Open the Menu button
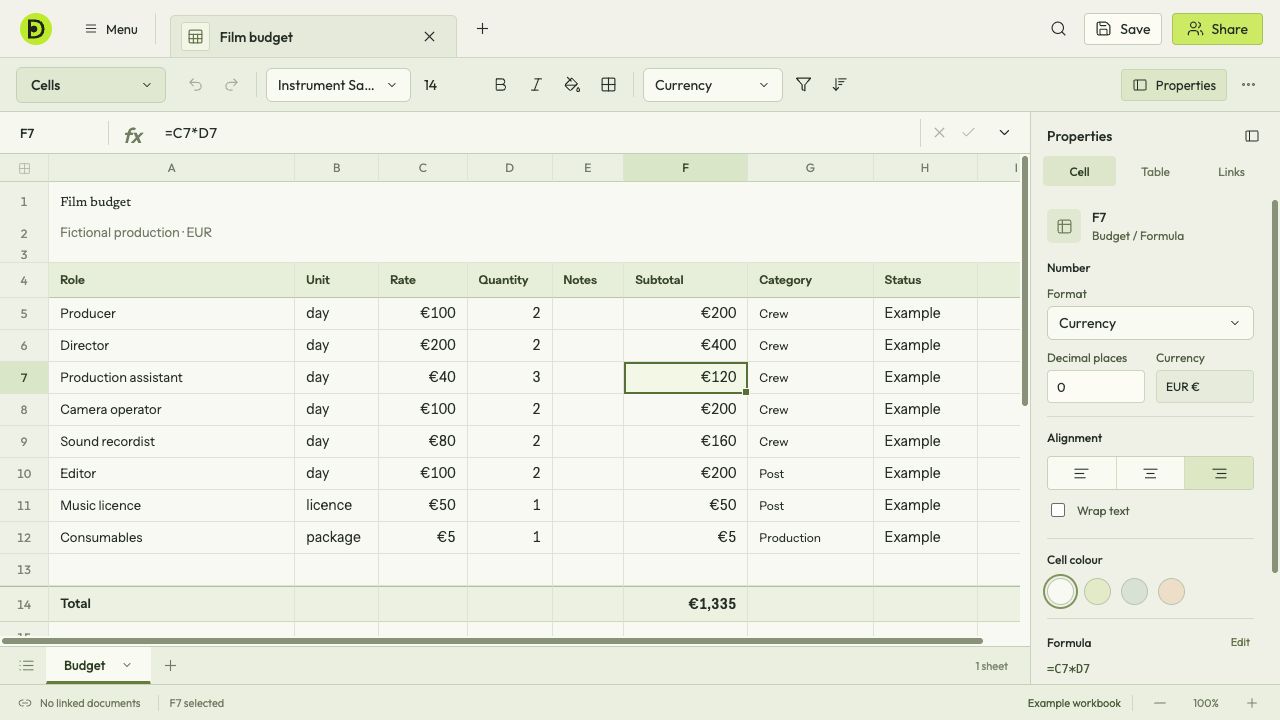 pos(111,29)
